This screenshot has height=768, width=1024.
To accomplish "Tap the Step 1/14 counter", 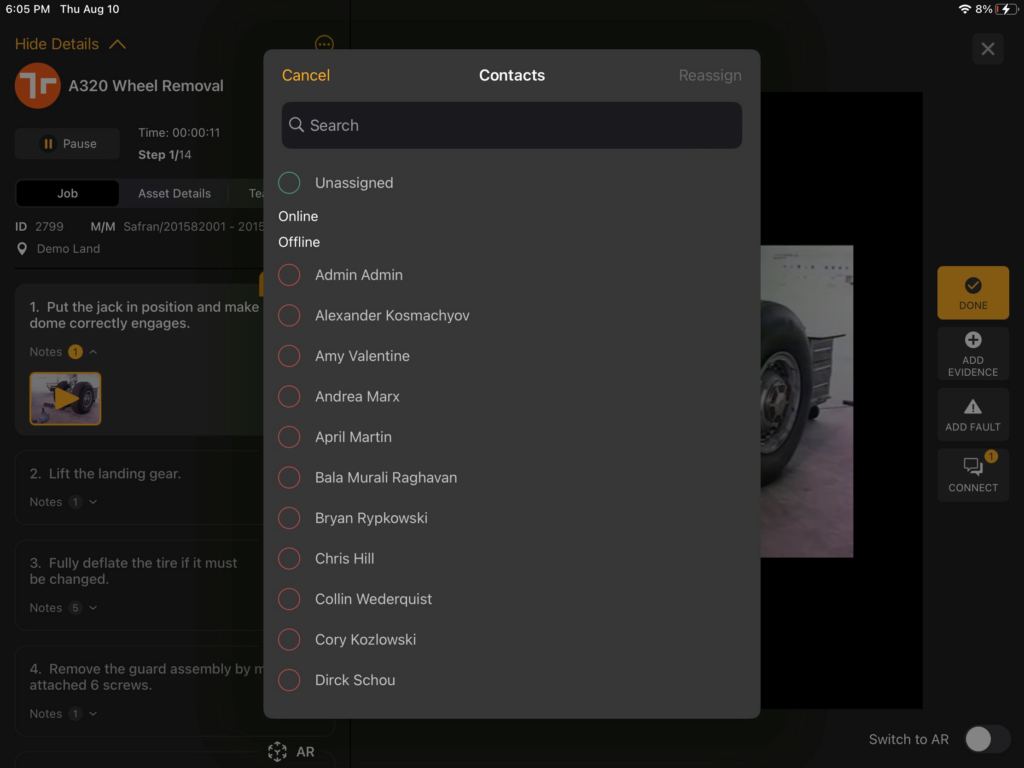I will pyautogui.click(x=165, y=155).
